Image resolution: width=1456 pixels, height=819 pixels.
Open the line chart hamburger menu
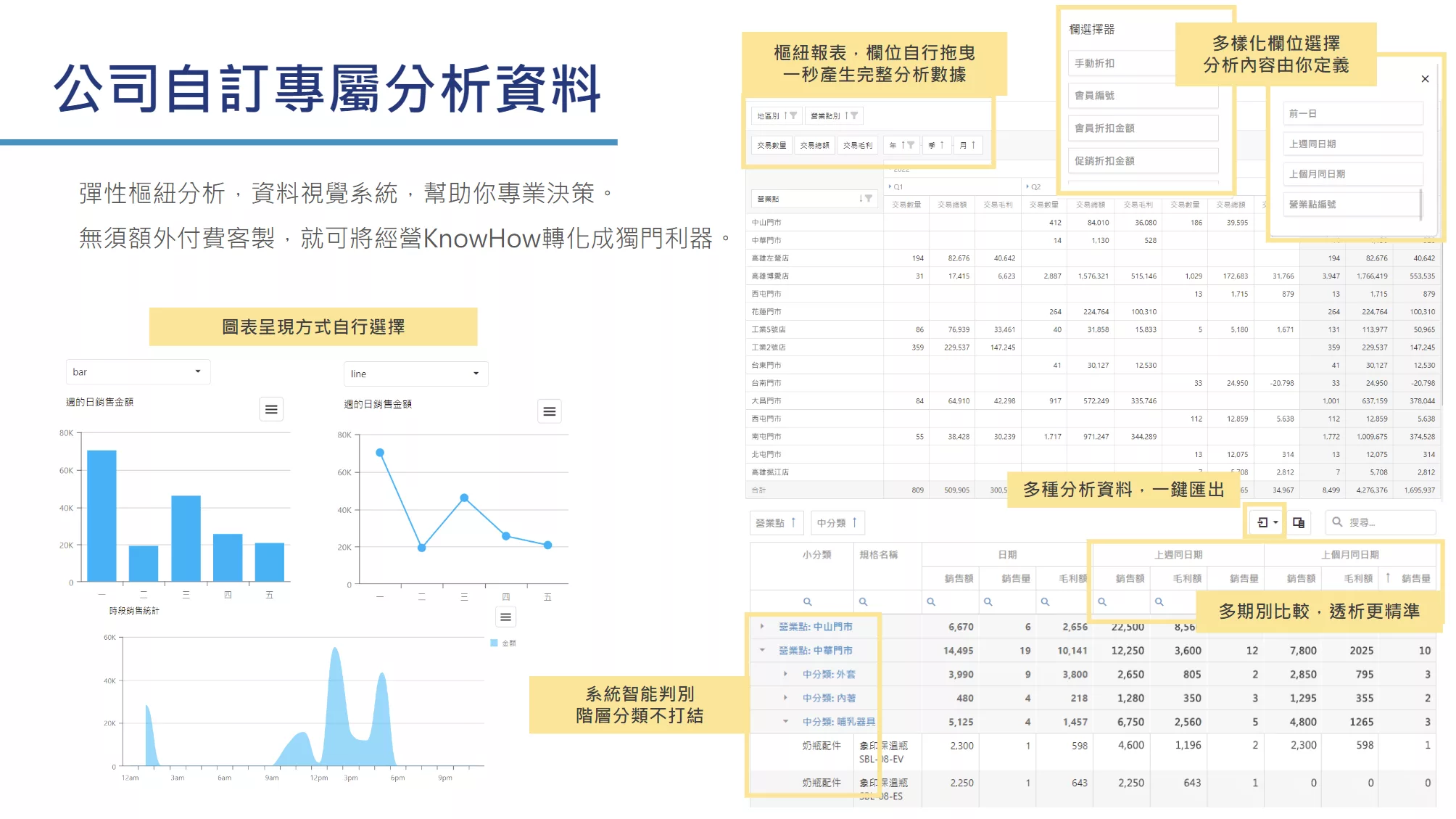(549, 411)
